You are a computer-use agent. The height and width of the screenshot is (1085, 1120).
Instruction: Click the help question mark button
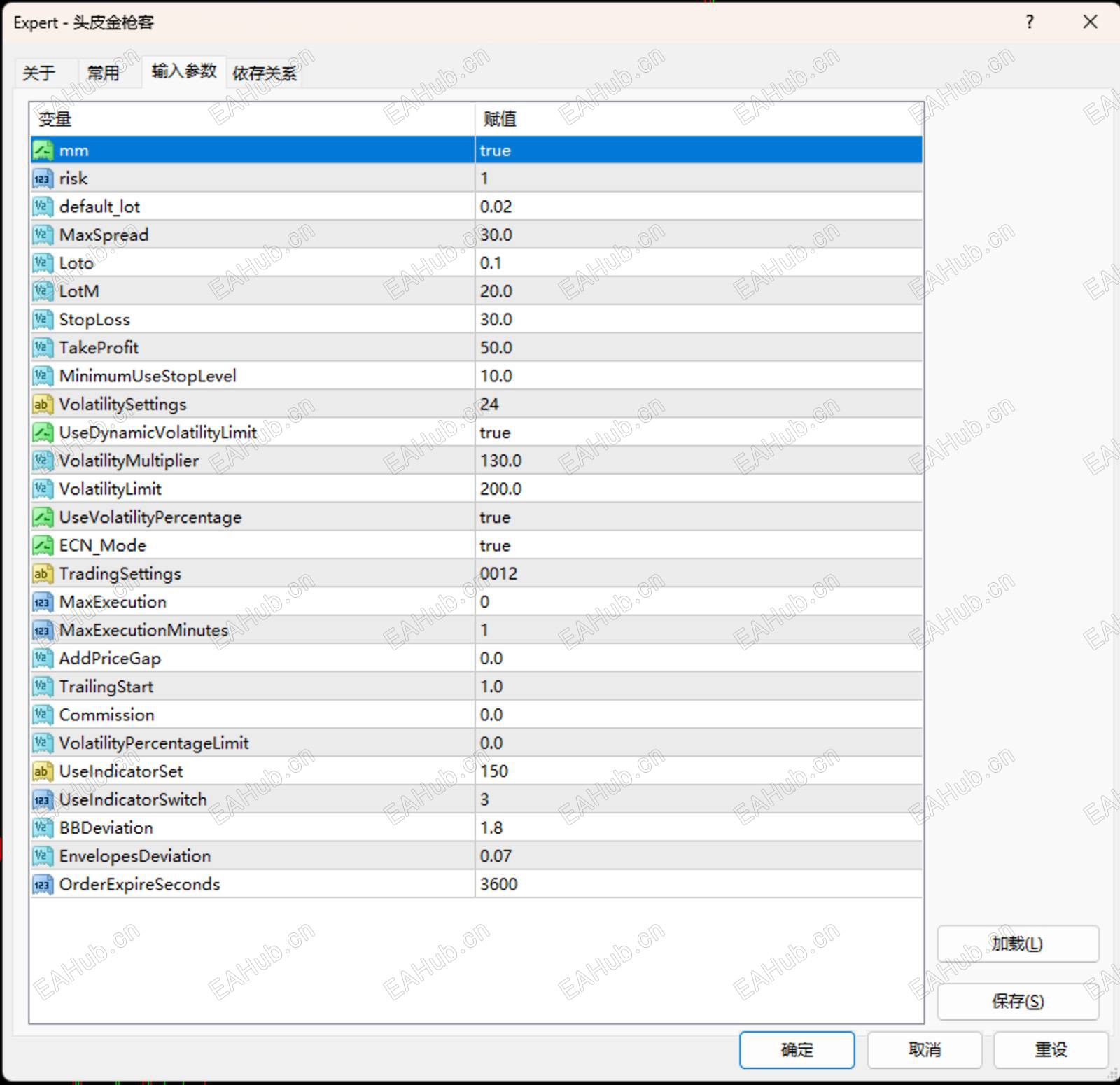pyautogui.click(x=1030, y=22)
